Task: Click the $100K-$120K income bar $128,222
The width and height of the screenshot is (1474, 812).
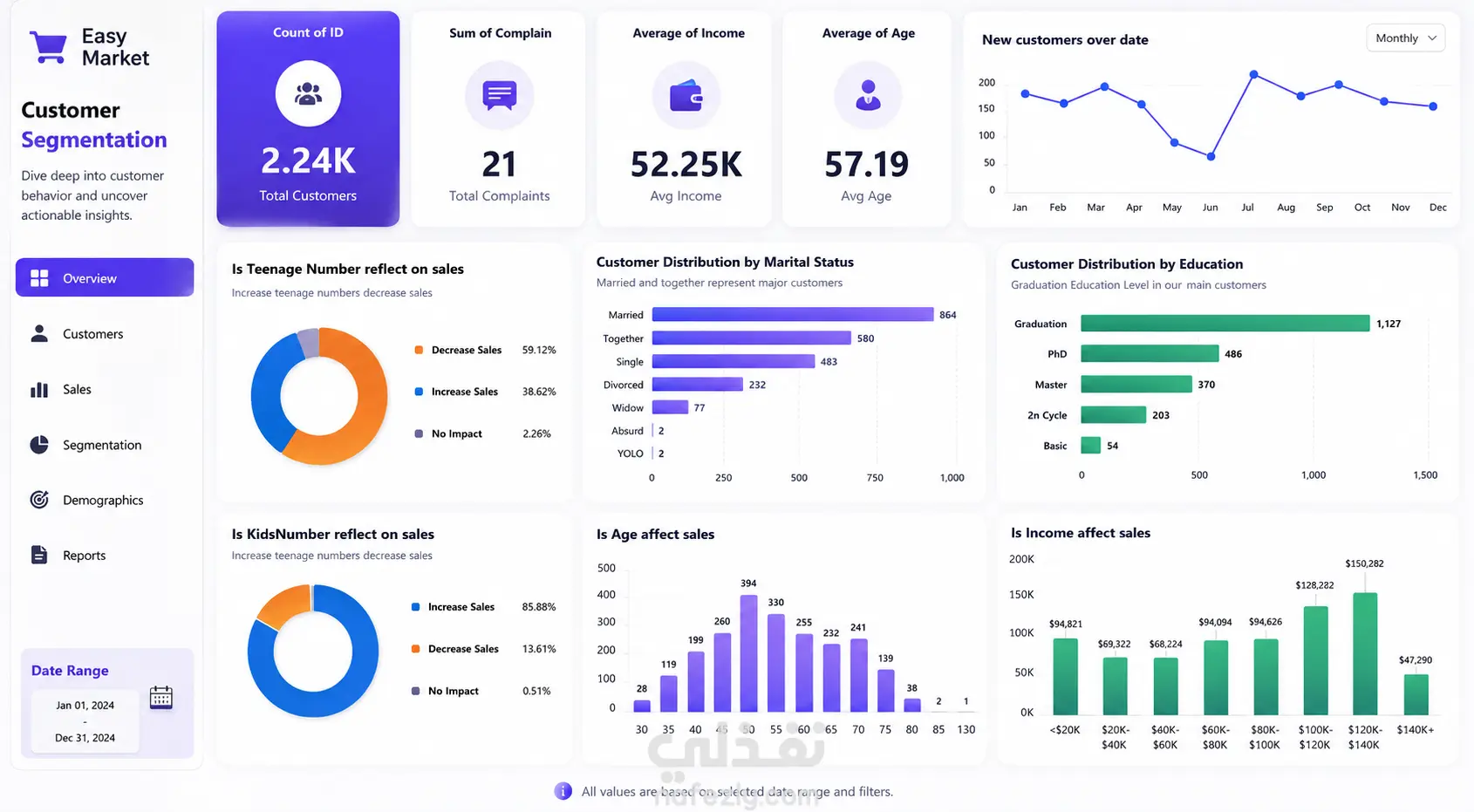Action: [x=1315, y=661]
